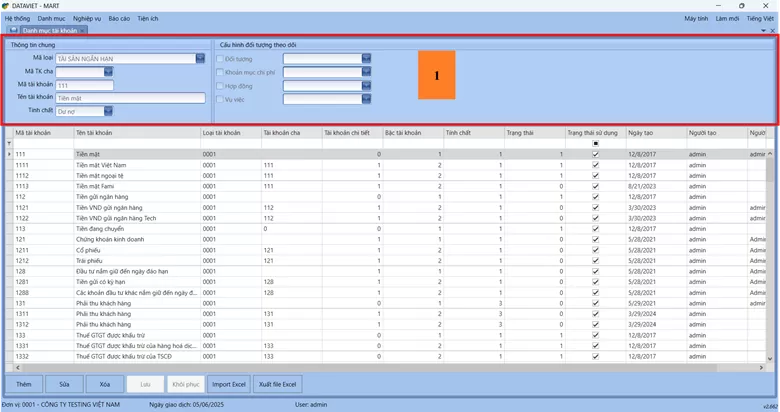Click the Xóa button

point(104,384)
